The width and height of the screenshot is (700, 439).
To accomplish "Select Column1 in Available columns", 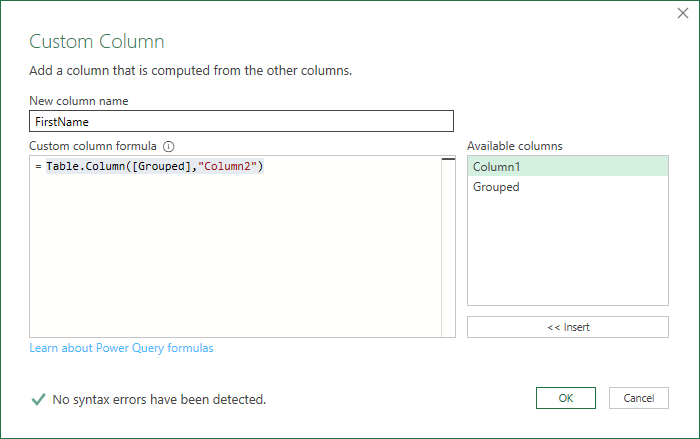I will click(x=567, y=166).
